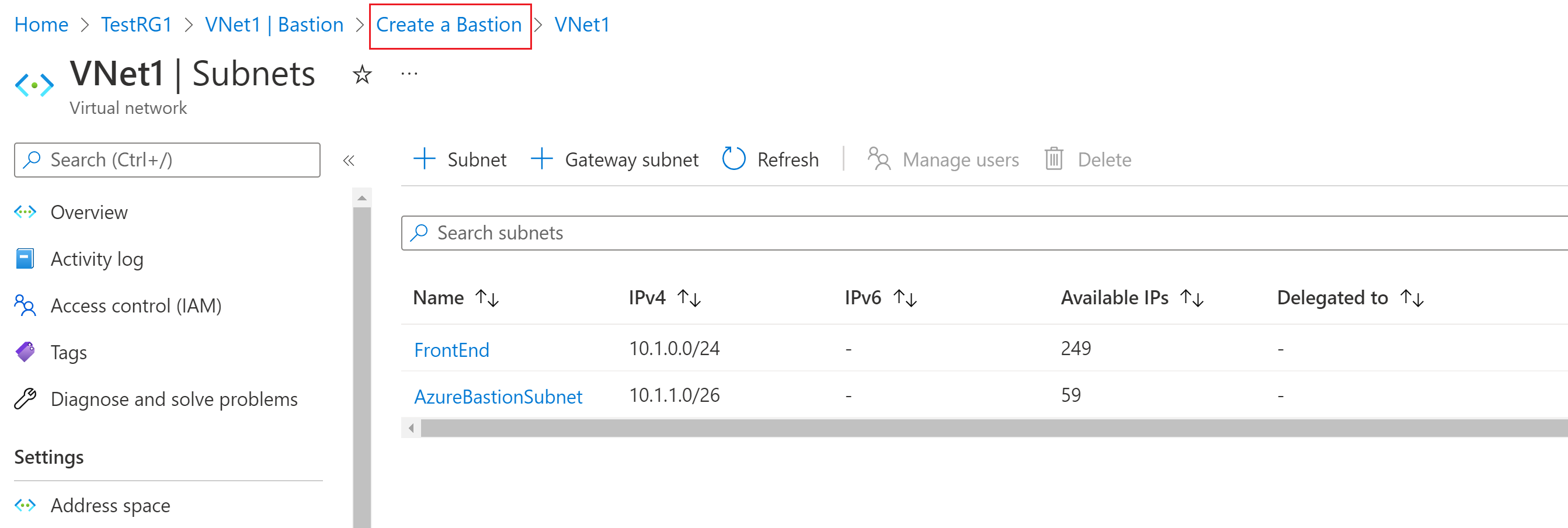The width and height of the screenshot is (1568, 528).
Task: Open Diagnose and solve problems
Action: 173,400
